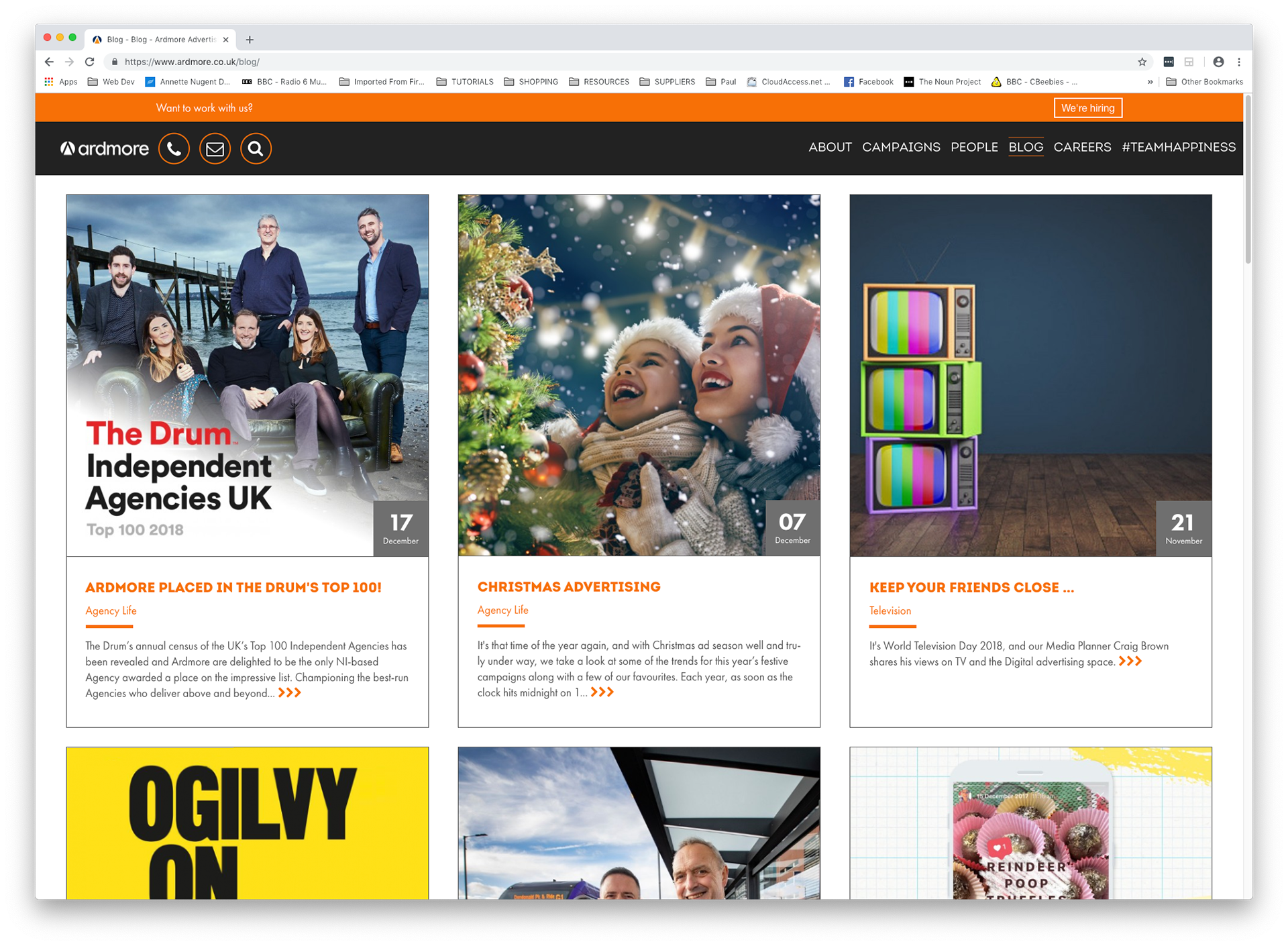Open the CAMPAIGNS menu item
The height and width of the screenshot is (946, 1288).
(901, 148)
